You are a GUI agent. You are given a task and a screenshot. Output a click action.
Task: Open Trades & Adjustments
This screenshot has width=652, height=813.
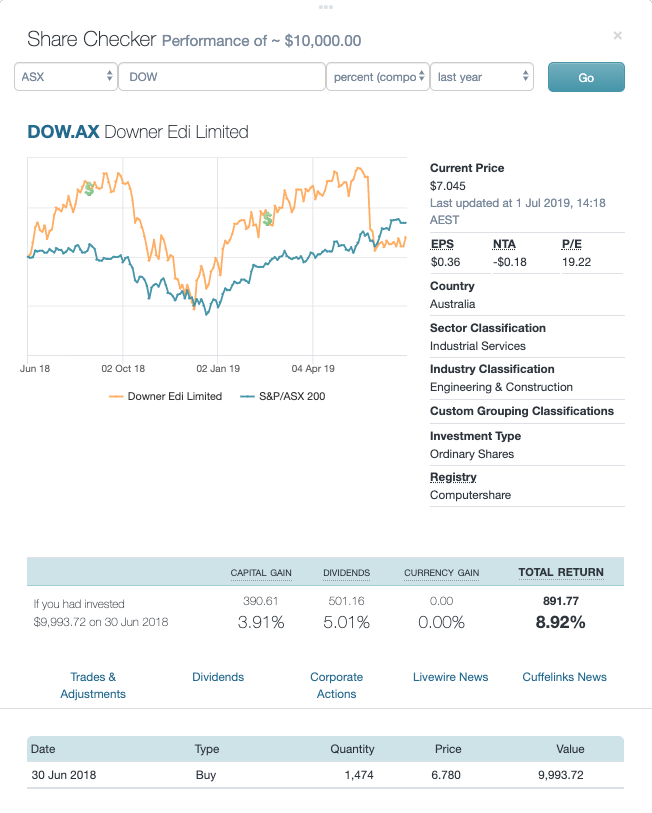93,684
